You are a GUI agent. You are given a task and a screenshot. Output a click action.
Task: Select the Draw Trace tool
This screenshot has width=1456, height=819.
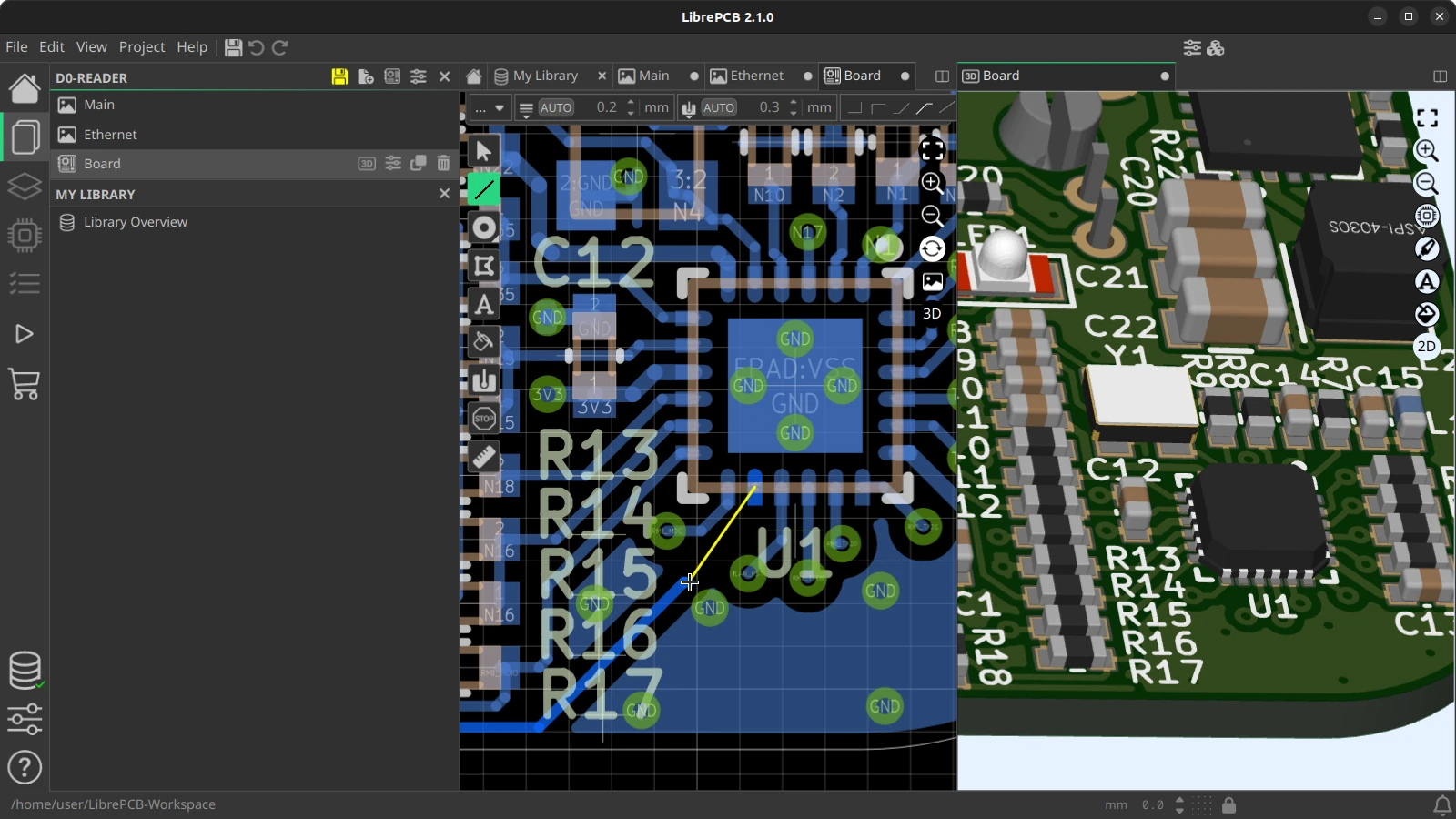pos(484,189)
